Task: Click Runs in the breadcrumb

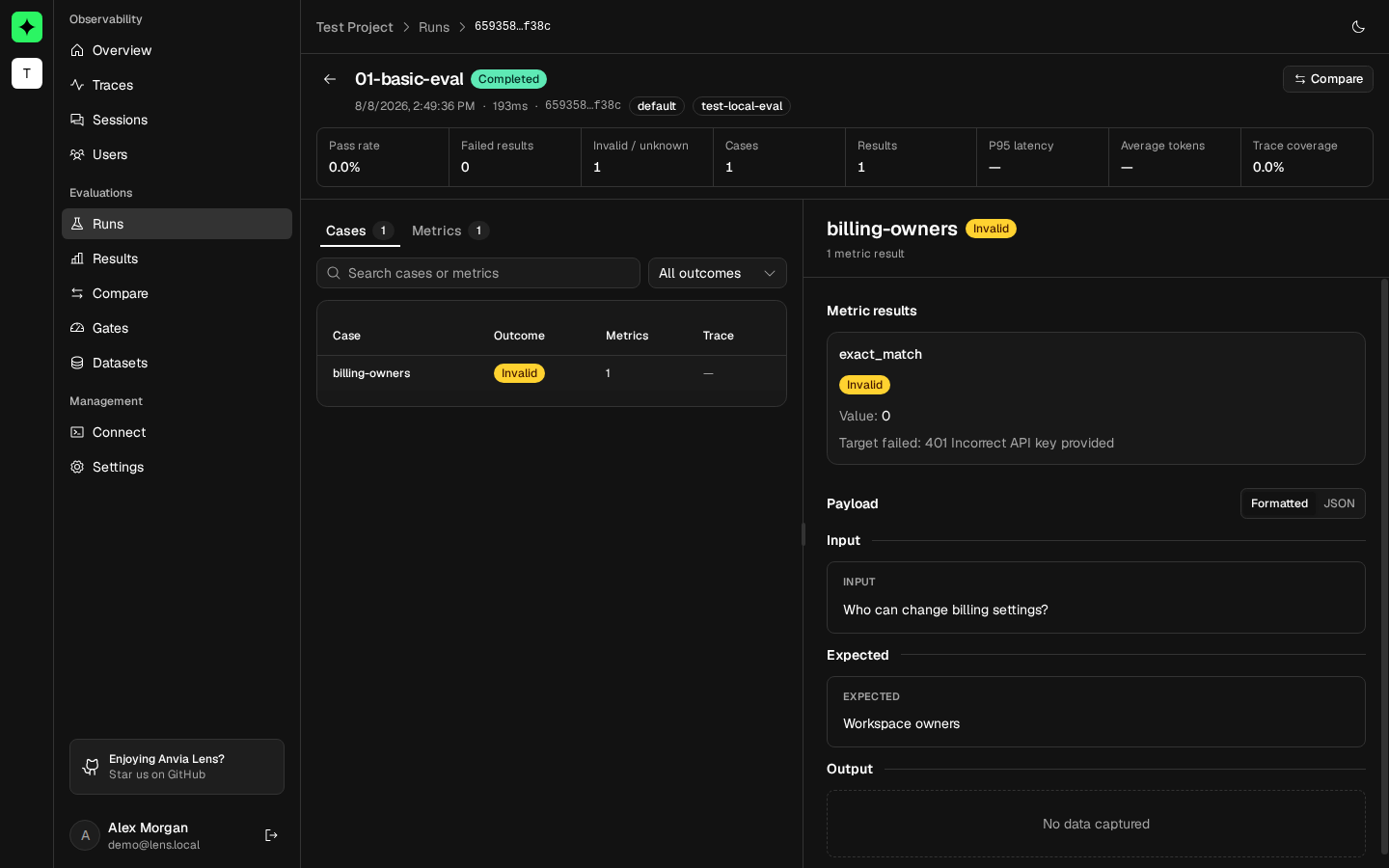Action: (x=434, y=27)
